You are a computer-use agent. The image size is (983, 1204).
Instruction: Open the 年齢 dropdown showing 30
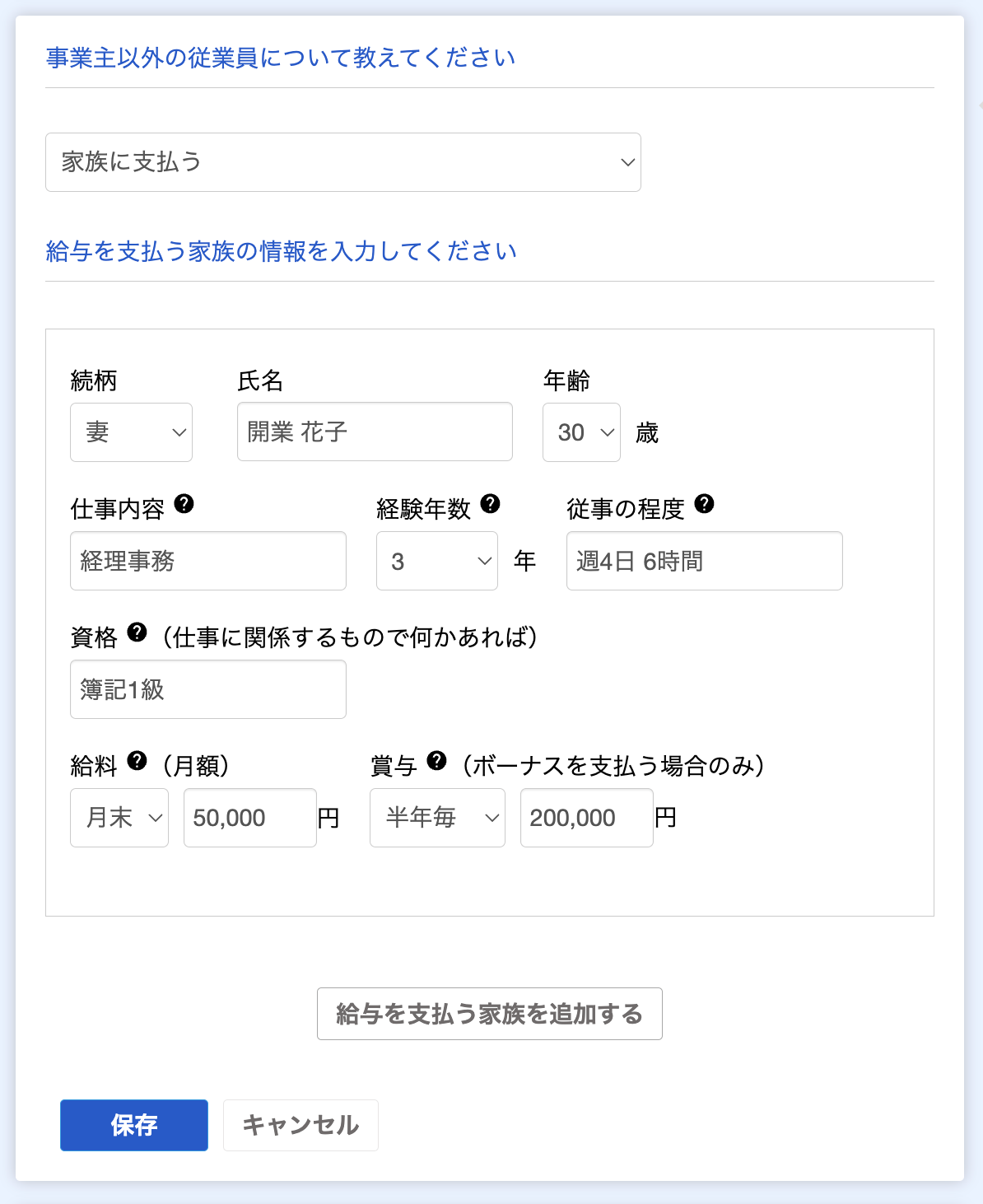(x=581, y=432)
